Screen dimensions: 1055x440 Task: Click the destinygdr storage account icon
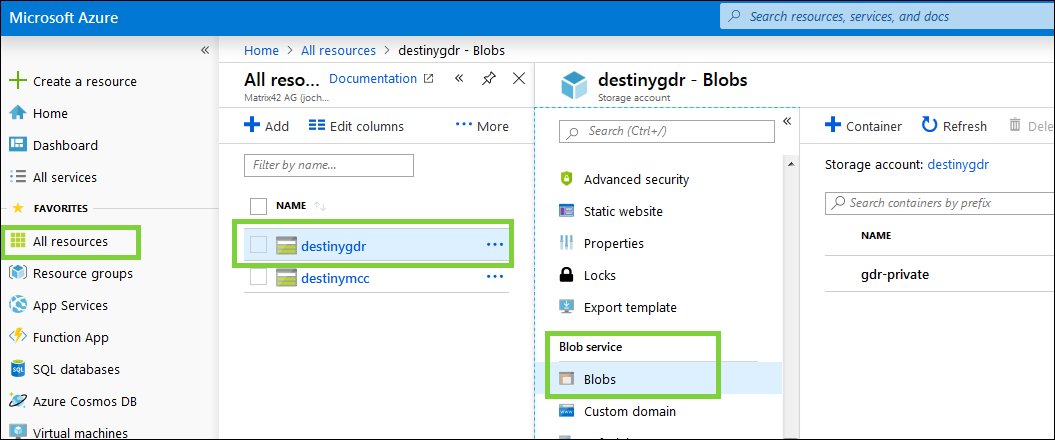click(x=287, y=246)
